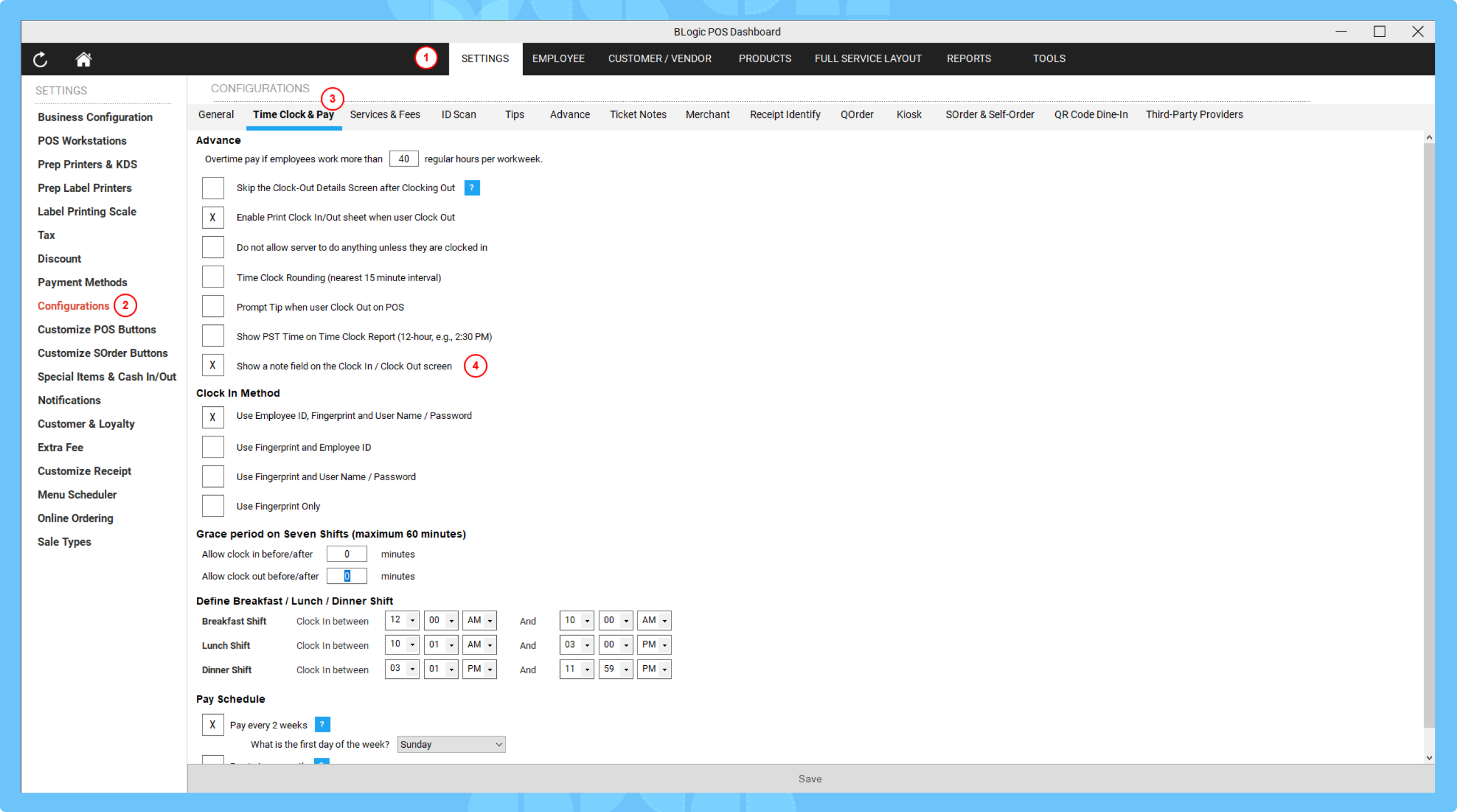
Task: Click the overtime hours input field
Action: [x=404, y=159]
